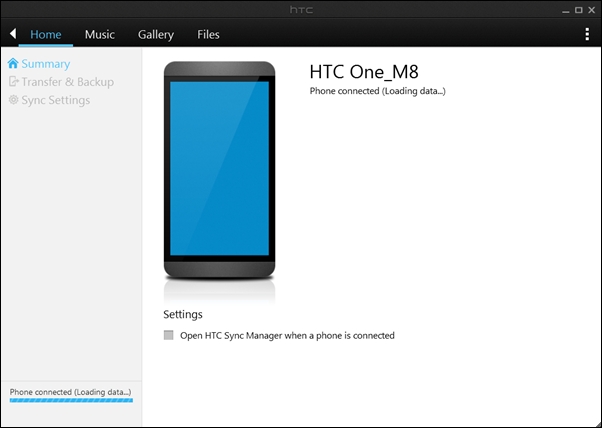Image resolution: width=602 pixels, height=428 pixels.
Task: Switch to the Home tab
Action: (x=46, y=35)
